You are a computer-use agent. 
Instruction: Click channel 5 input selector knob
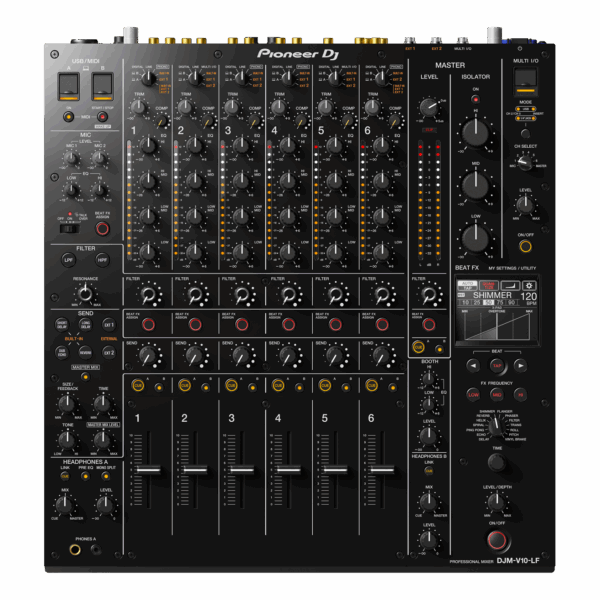[x=335, y=78]
